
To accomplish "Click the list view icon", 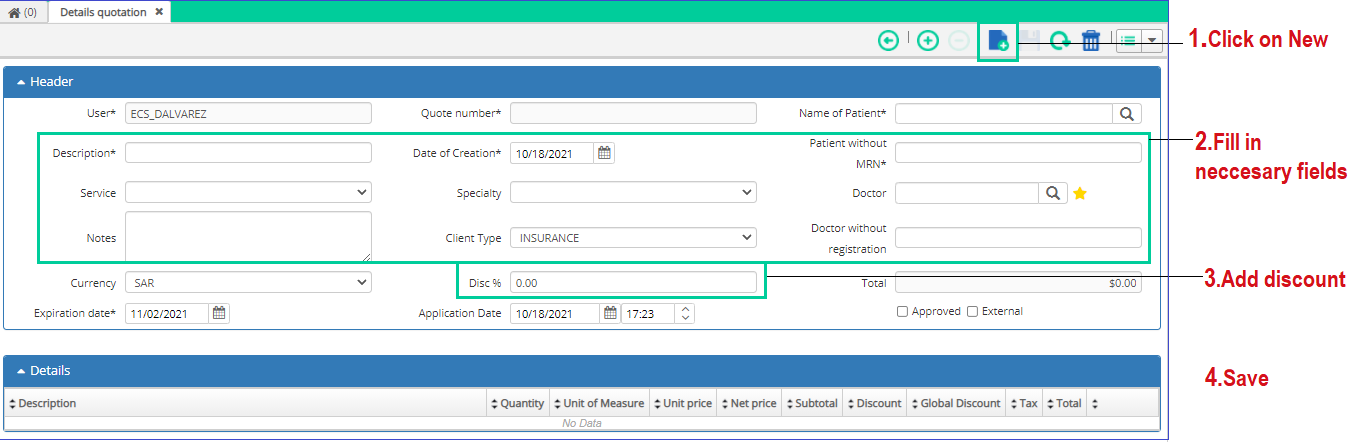I will coord(1128,41).
